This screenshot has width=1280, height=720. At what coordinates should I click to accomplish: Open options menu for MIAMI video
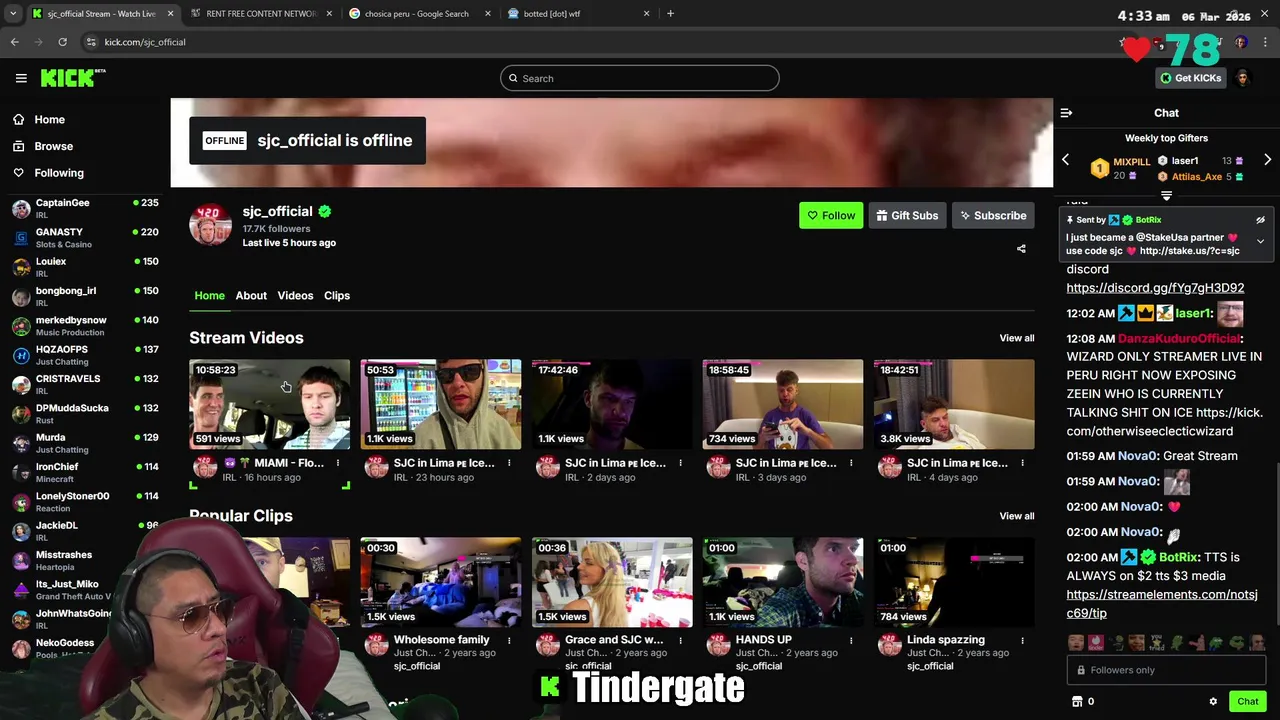point(338,463)
